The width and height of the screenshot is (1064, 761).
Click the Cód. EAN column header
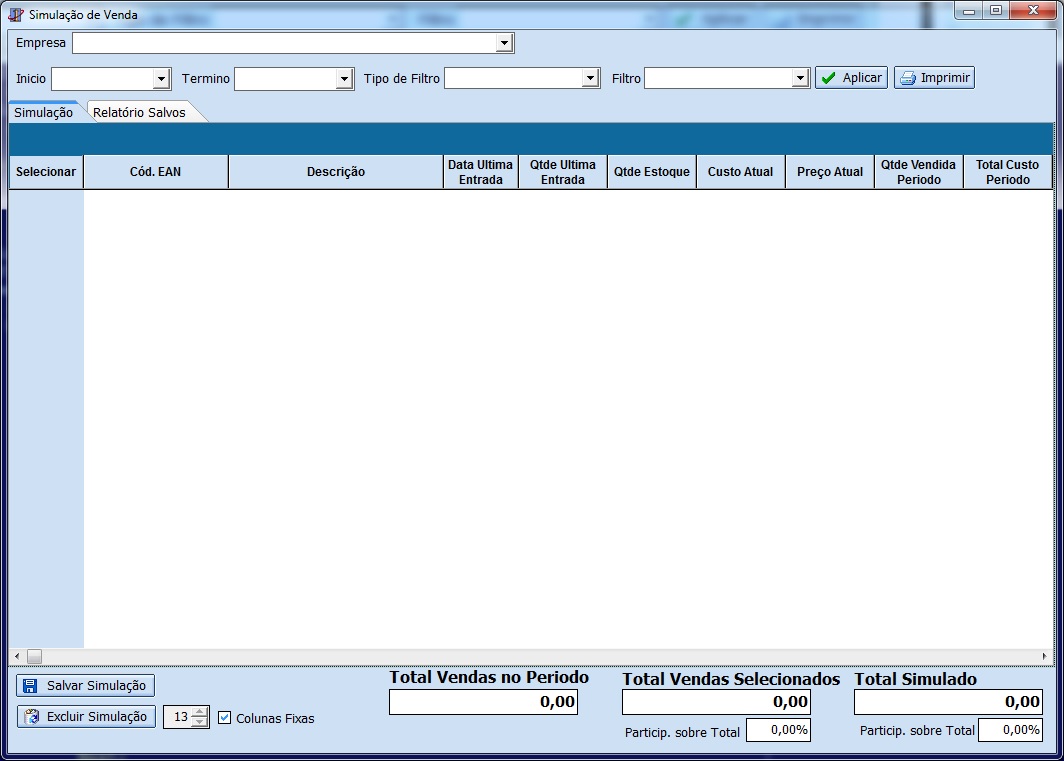[155, 172]
